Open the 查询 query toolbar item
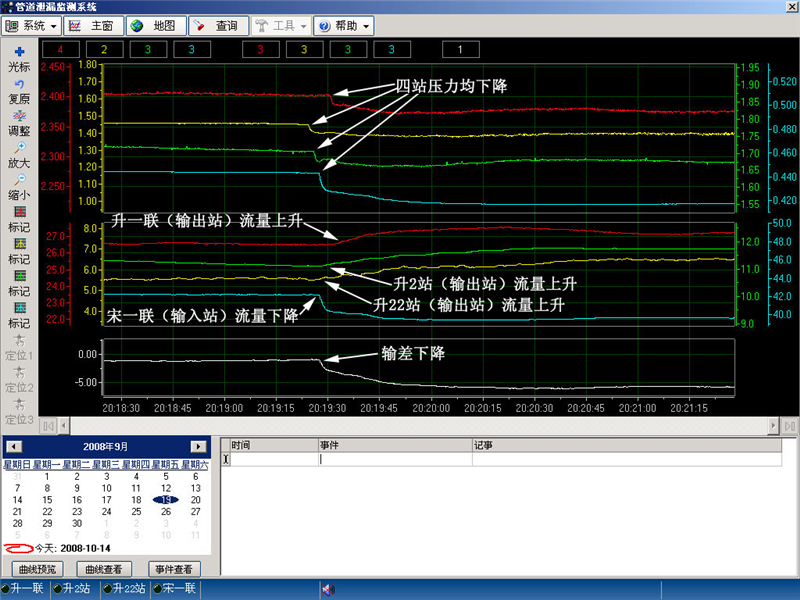The width and height of the screenshot is (800, 600). click(x=217, y=25)
